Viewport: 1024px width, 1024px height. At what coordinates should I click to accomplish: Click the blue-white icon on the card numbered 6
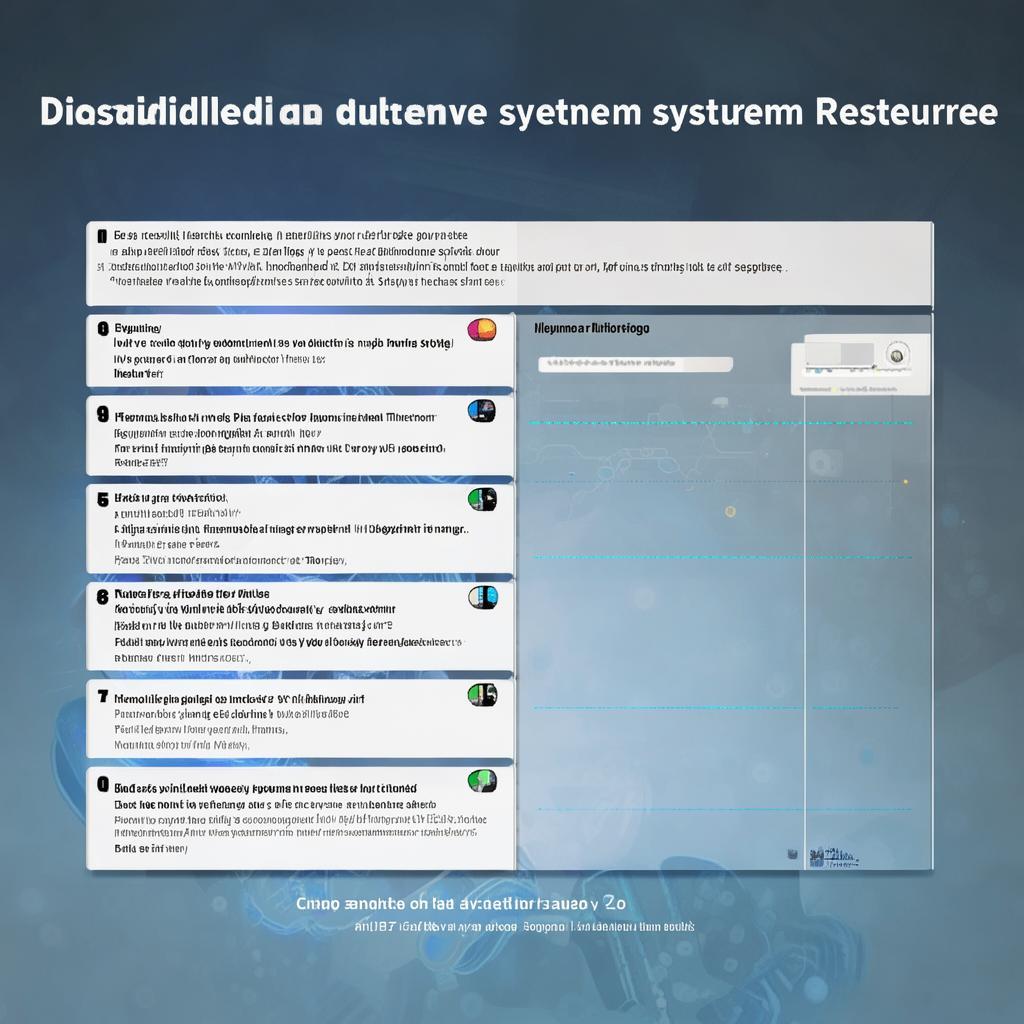(x=482, y=597)
